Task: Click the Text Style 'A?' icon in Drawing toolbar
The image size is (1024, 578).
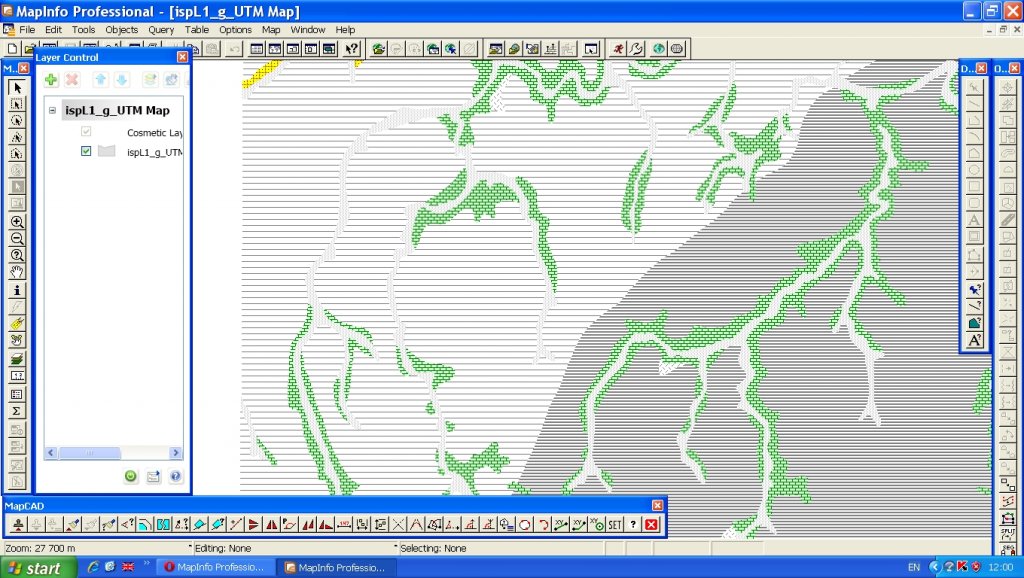Action: tap(974, 340)
